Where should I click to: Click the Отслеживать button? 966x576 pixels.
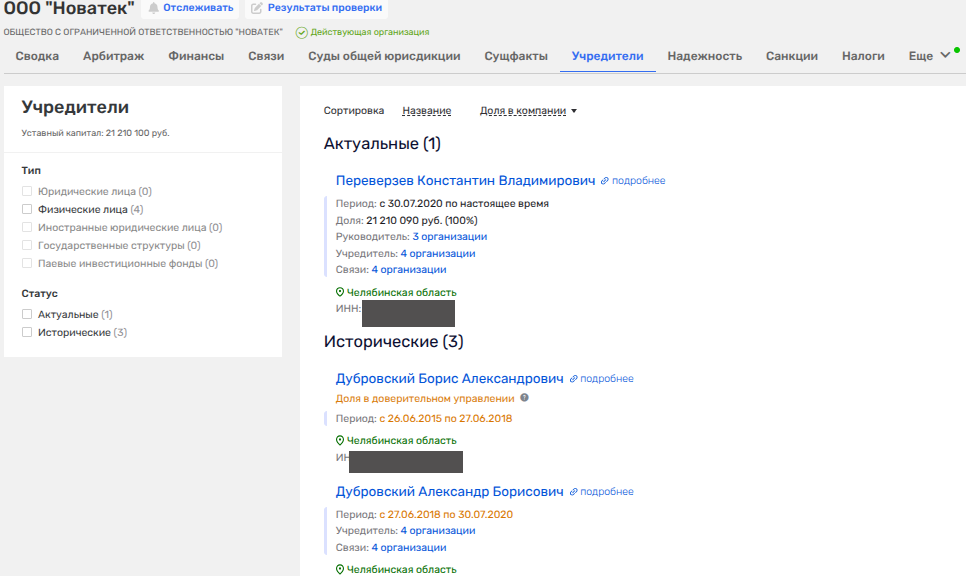(x=190, y=8)
